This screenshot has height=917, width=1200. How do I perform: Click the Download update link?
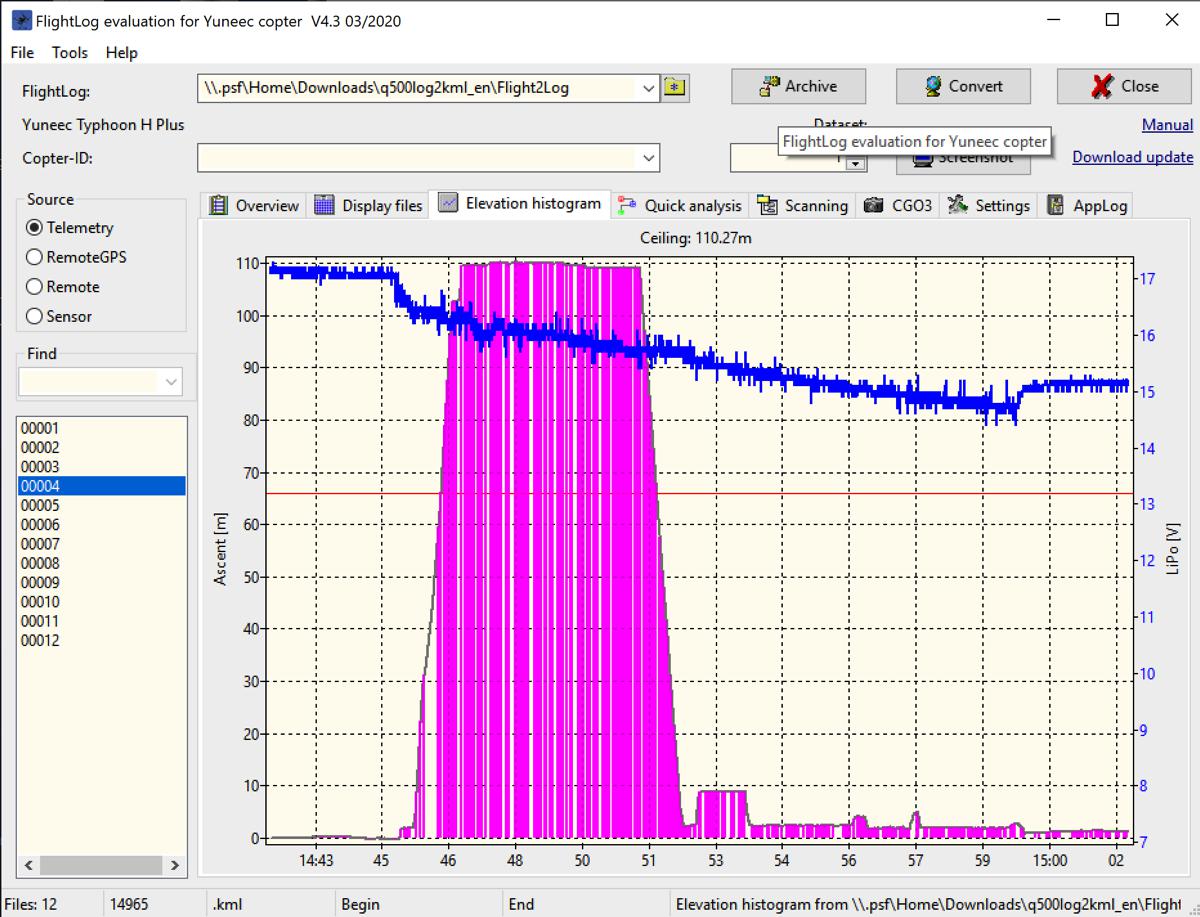pyautogui.click(x=1132, y=157)
